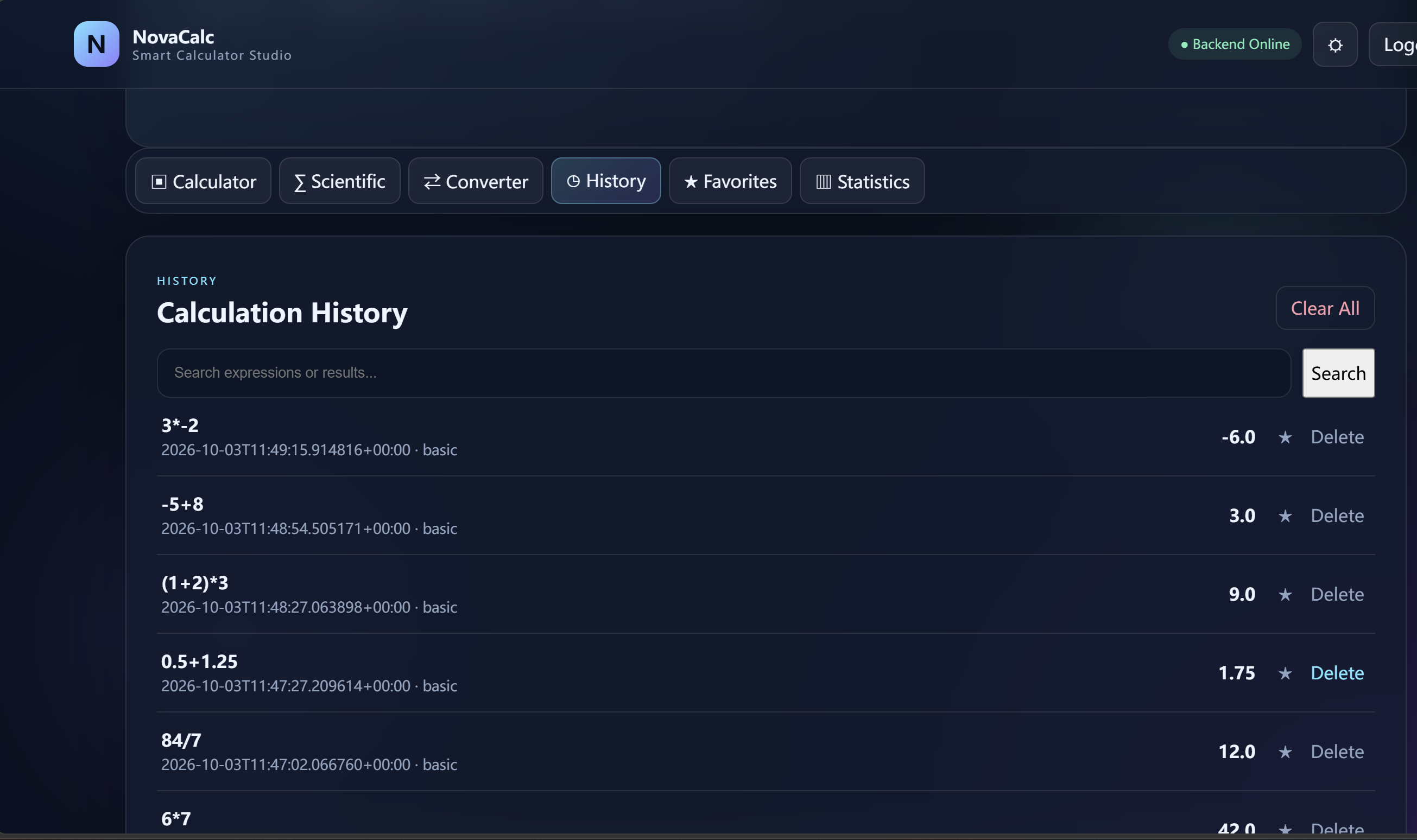
Task: Click the partially visible Logout button
Action: pos(1393,44)
